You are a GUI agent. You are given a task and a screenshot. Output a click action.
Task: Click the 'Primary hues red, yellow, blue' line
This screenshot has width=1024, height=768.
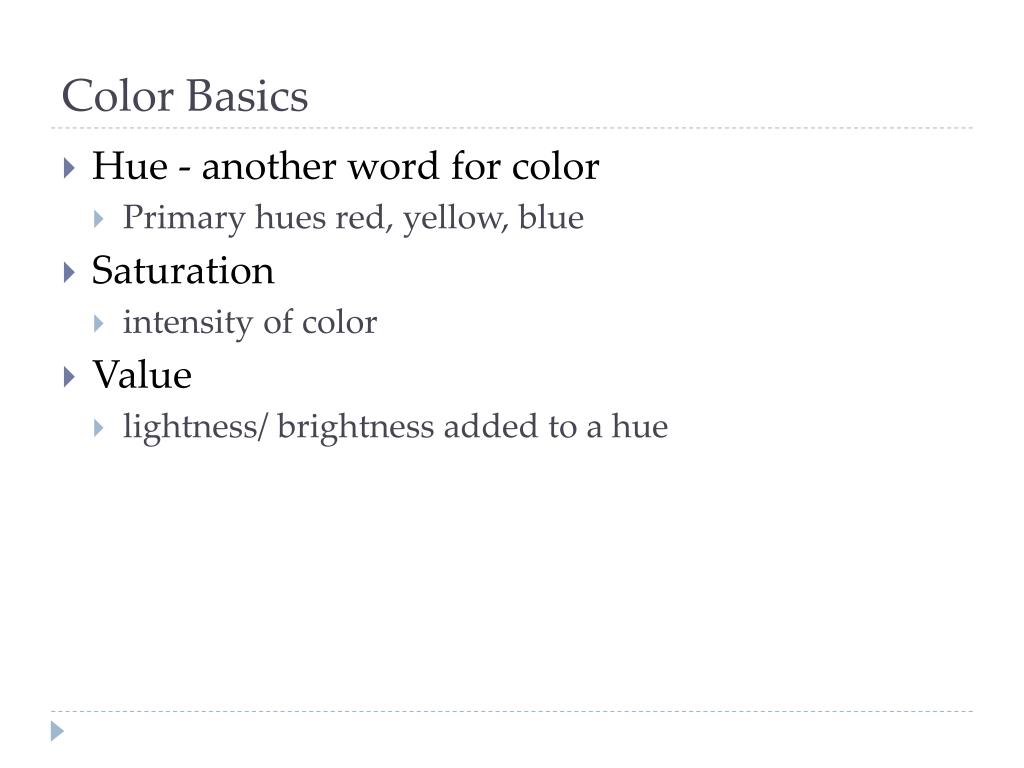[353, 219]
